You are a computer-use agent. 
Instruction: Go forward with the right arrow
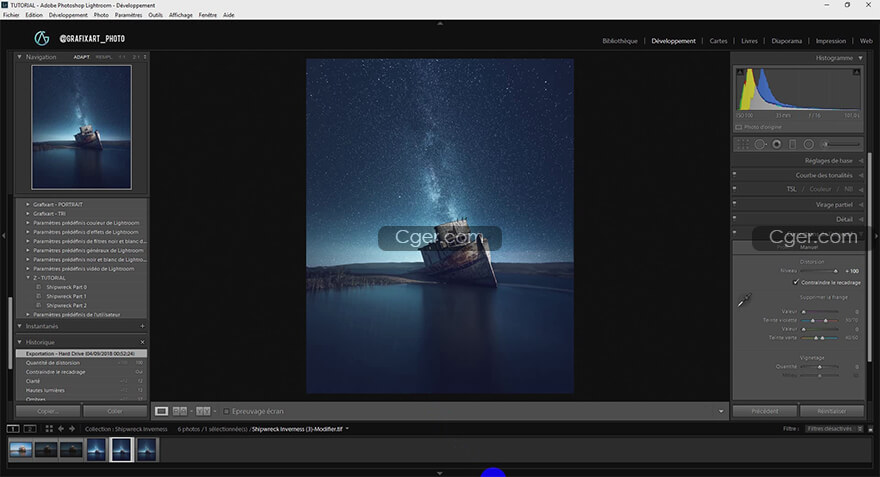tap(72, 429)
